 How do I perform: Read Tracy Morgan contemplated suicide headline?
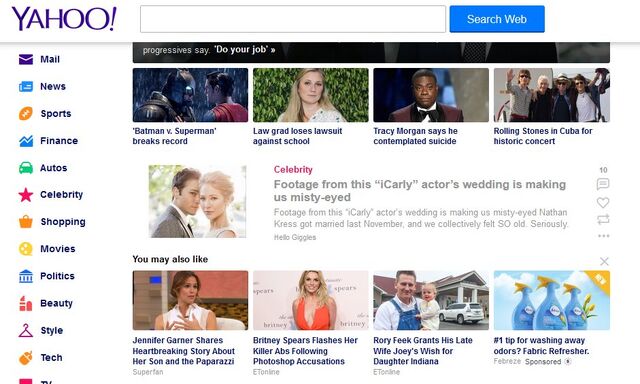click(416, 136)
